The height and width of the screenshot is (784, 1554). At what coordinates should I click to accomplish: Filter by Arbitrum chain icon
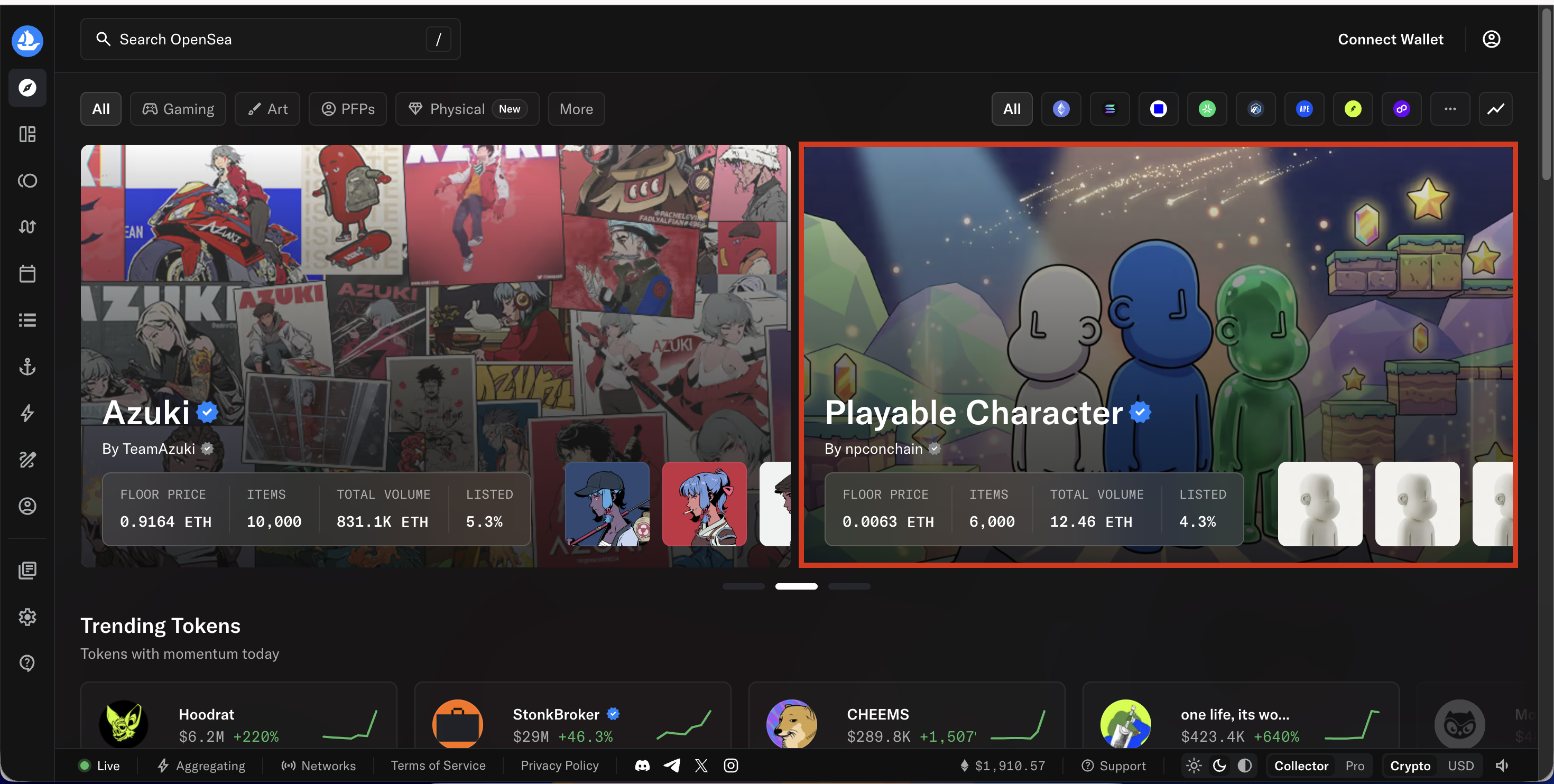(x=1256, y=108)
